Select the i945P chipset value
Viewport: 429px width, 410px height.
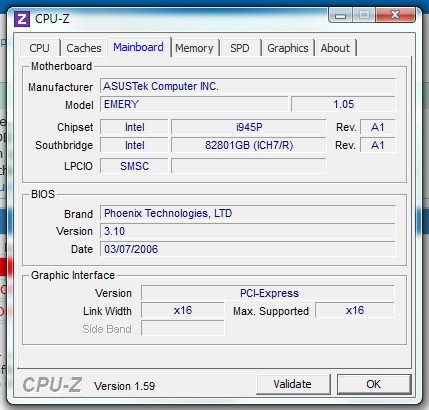(249, 127)
